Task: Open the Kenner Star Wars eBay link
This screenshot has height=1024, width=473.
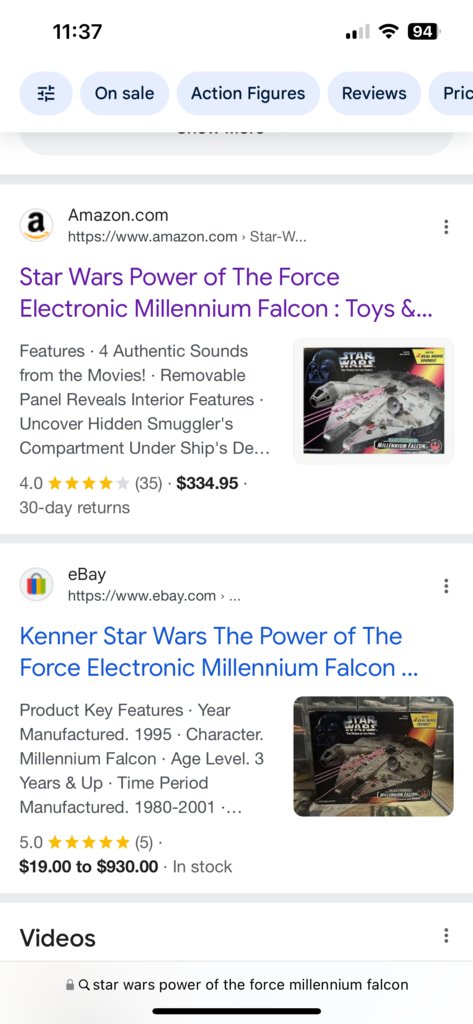Action: [x=219, y=652]
